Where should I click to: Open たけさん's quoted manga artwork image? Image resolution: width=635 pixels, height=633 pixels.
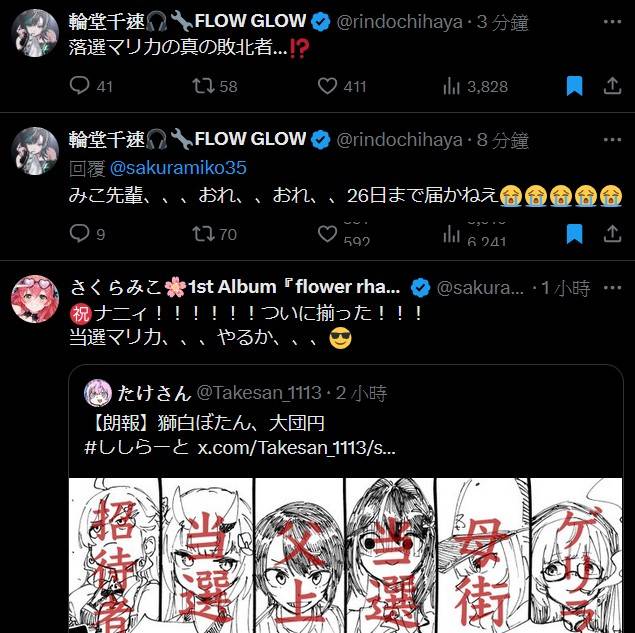point(345,555)
